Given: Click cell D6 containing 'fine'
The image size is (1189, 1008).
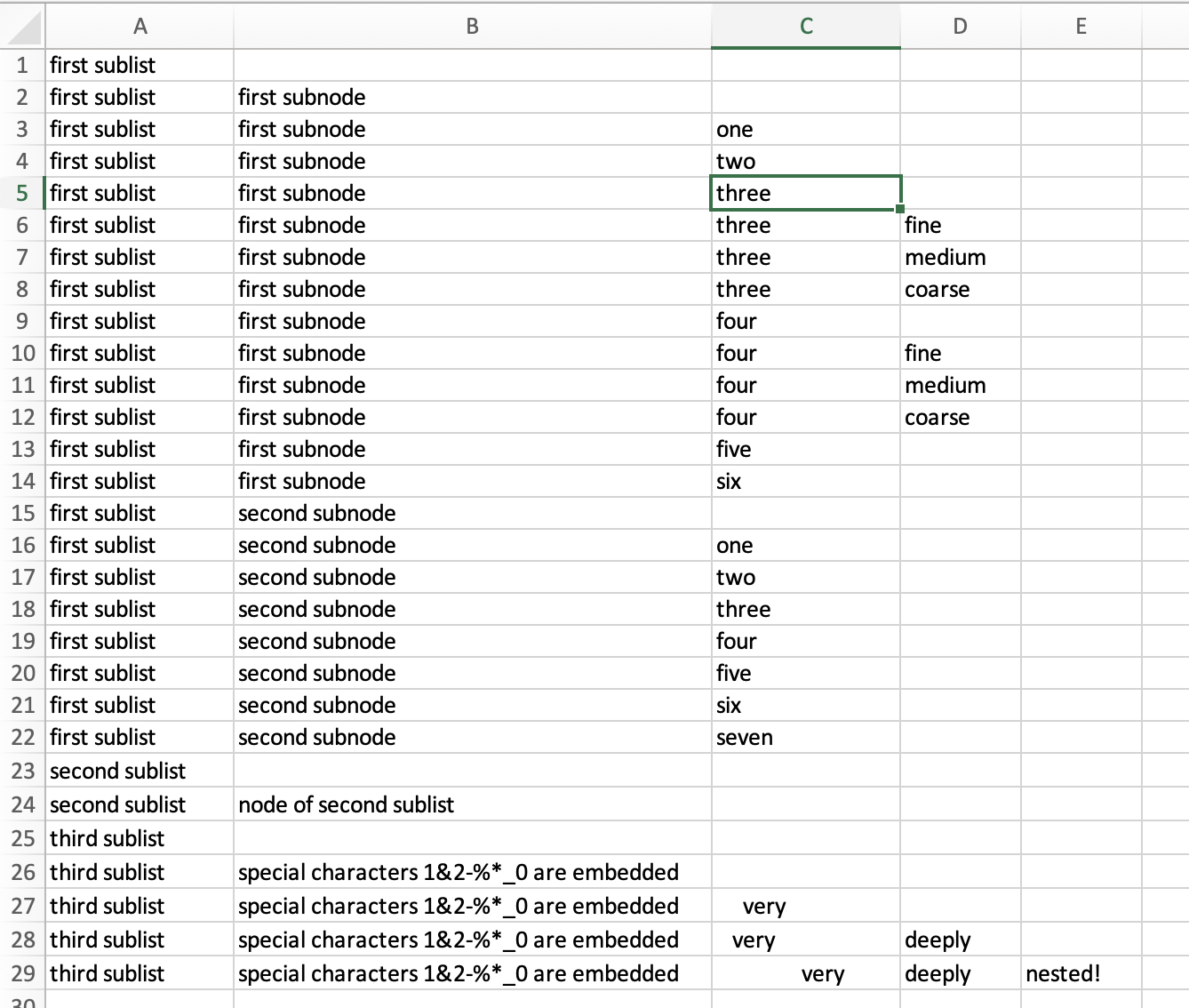Looking at the screenshot, I should point(961,225).
